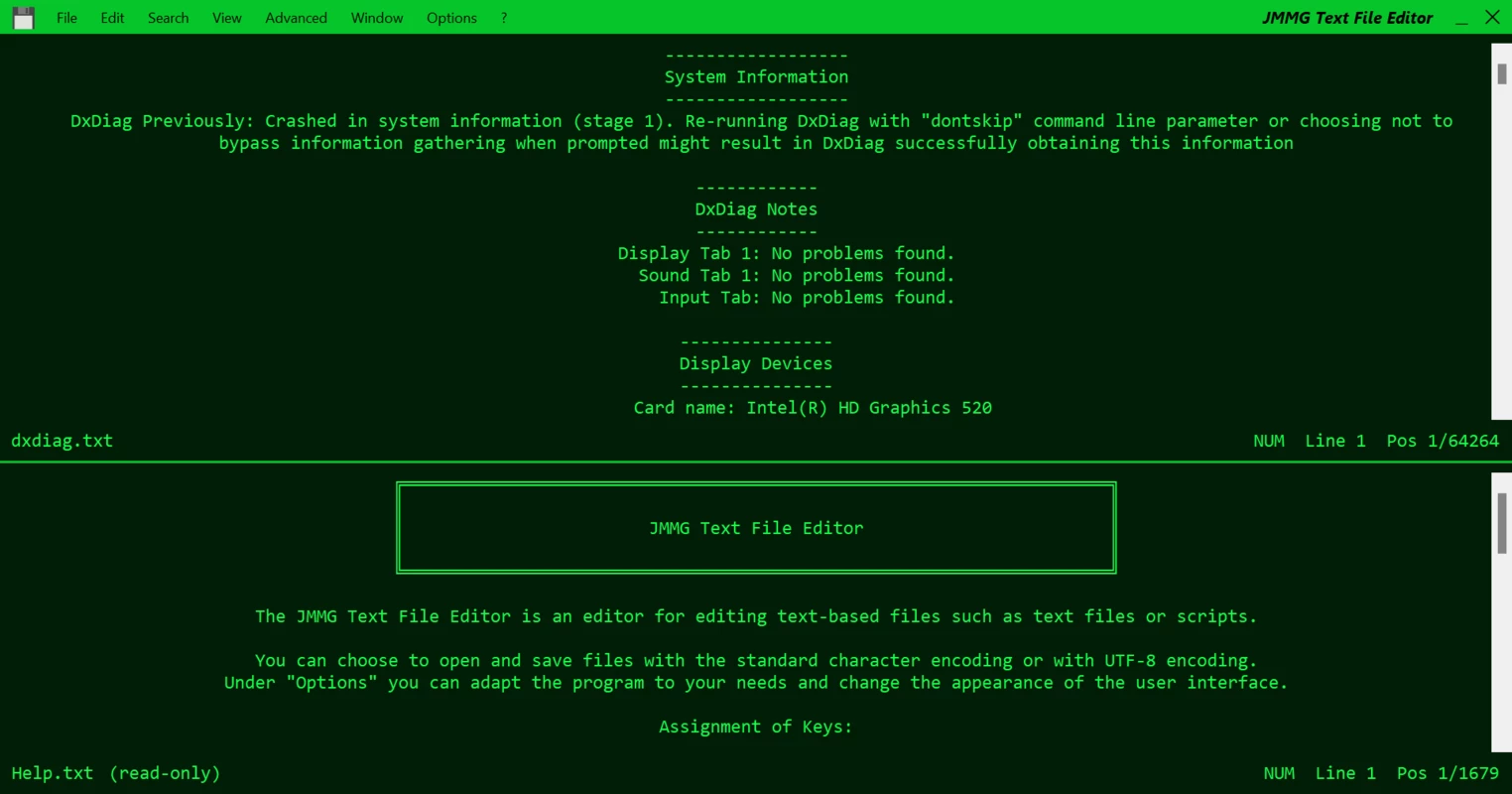Image resolution: width=1512 pixels, height=794 pixels.
Task: Click the upper pane scrollbar thumb
Action: [1502, 73]
